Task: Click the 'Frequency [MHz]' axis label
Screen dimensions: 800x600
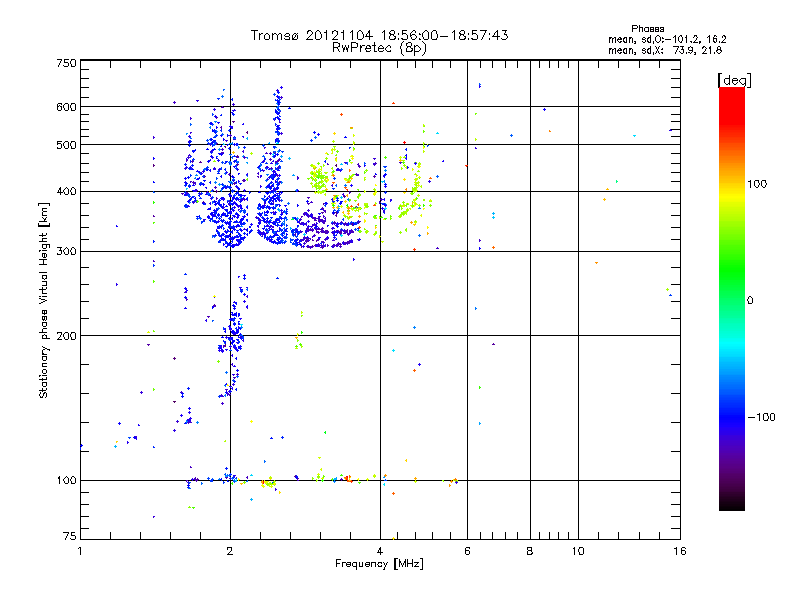Action: 379,564
